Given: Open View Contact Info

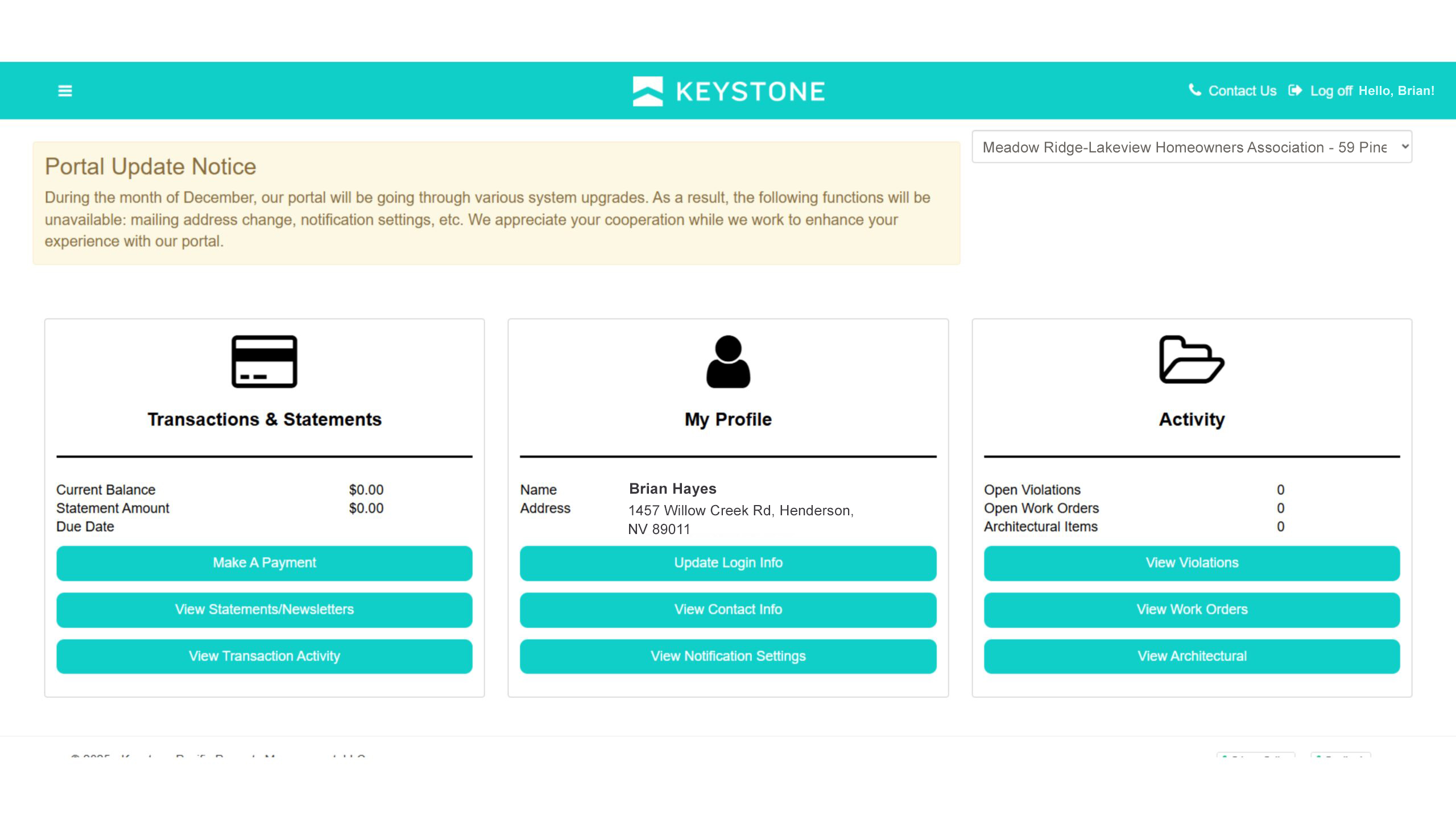Looking at the screenshot, I should tap(728, 610).
